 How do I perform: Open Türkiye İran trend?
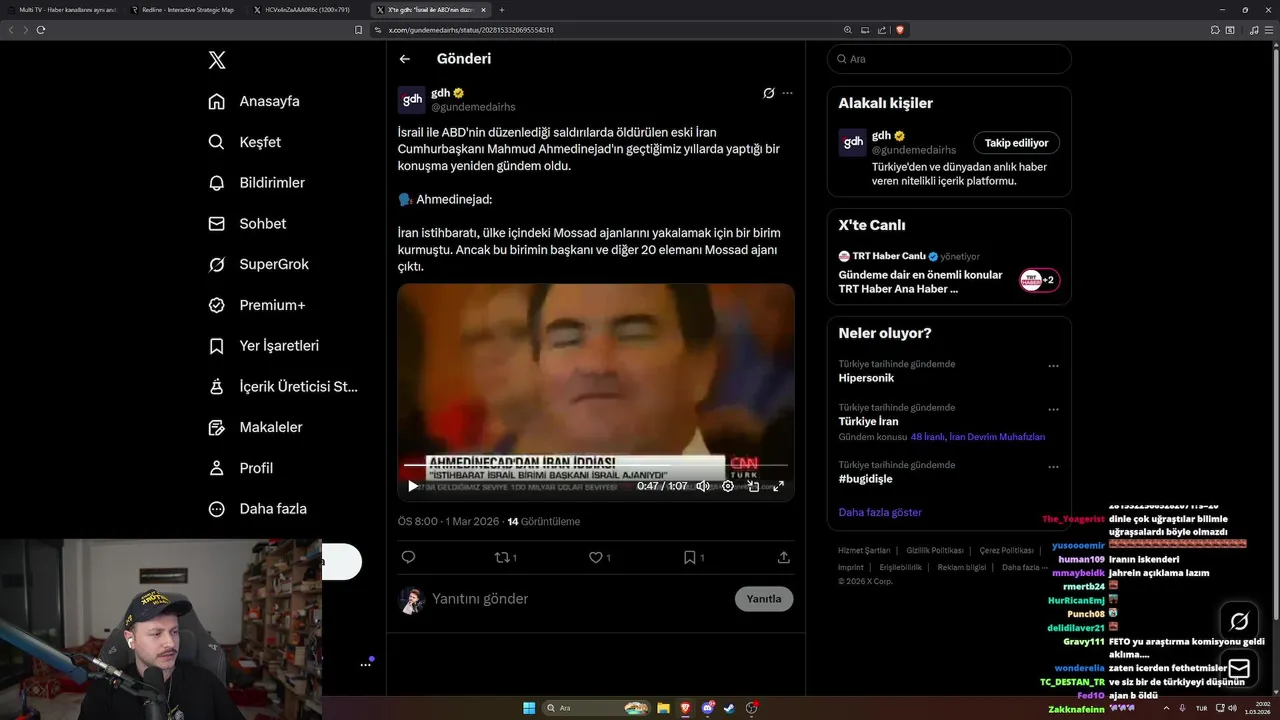[x=868, y=421]
